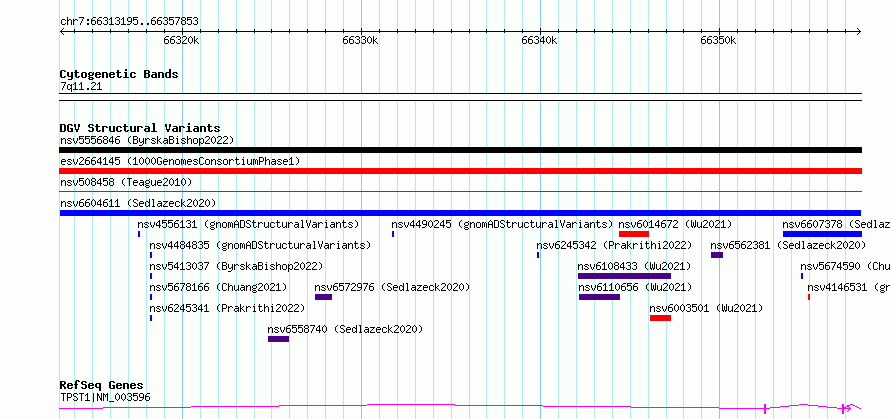
Task: Click nsv6245342 (Prakrithi2022) label
Action: [x=614, y=245]
